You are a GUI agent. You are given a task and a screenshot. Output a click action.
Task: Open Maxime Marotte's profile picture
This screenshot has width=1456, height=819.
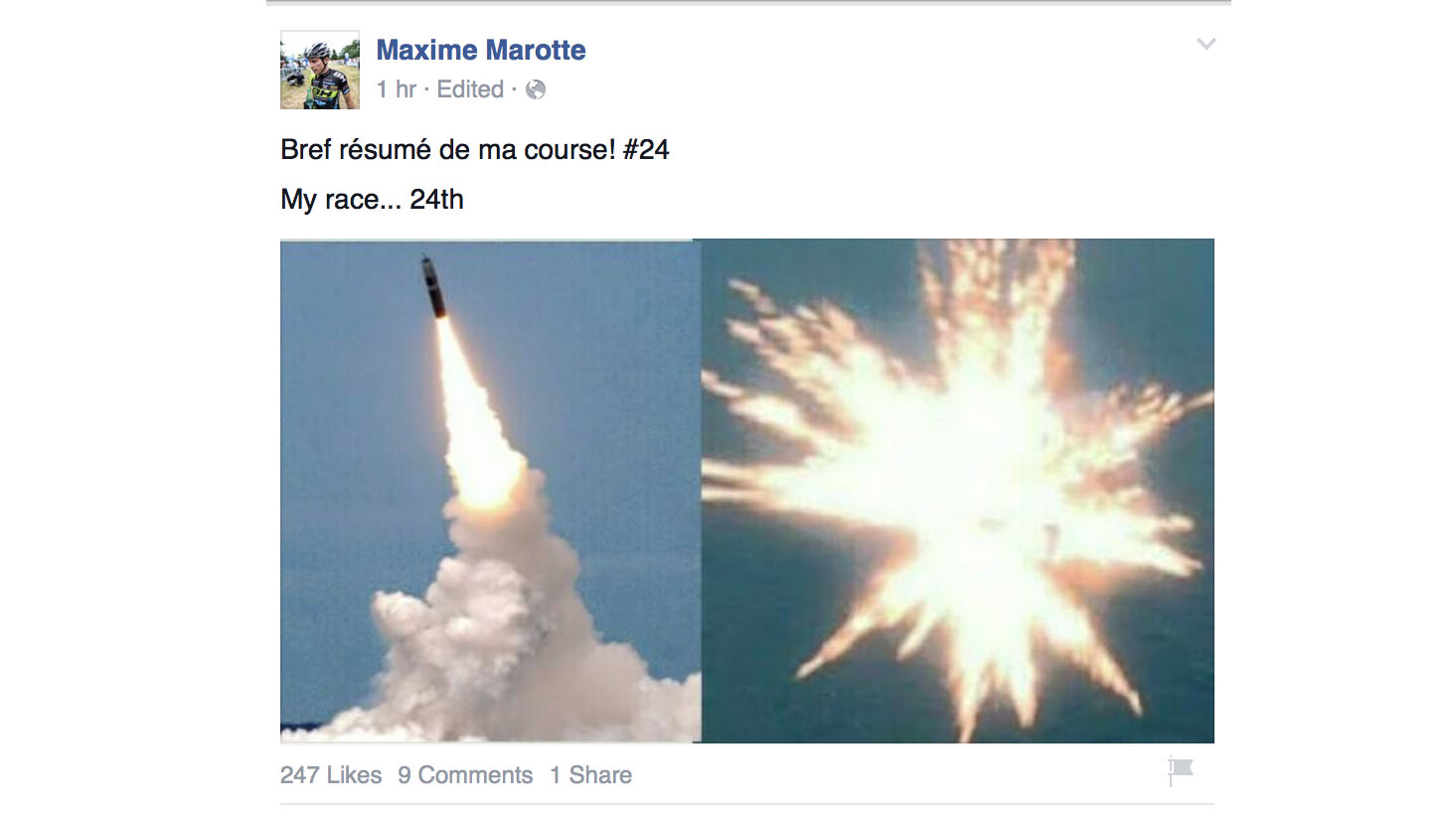[320, 70]
